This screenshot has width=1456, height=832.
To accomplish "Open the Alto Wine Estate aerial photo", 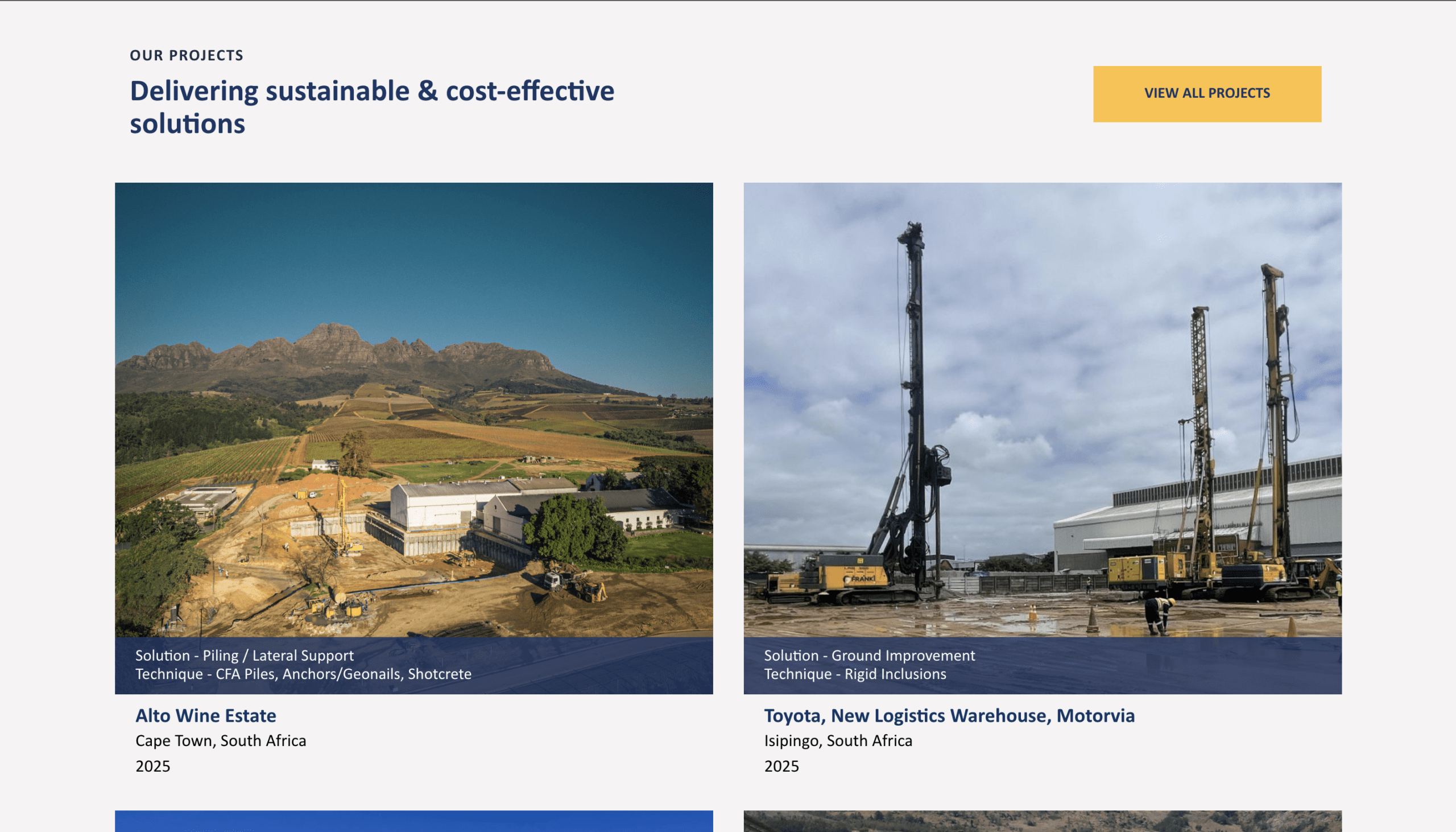I will click(x=413, y=410).
